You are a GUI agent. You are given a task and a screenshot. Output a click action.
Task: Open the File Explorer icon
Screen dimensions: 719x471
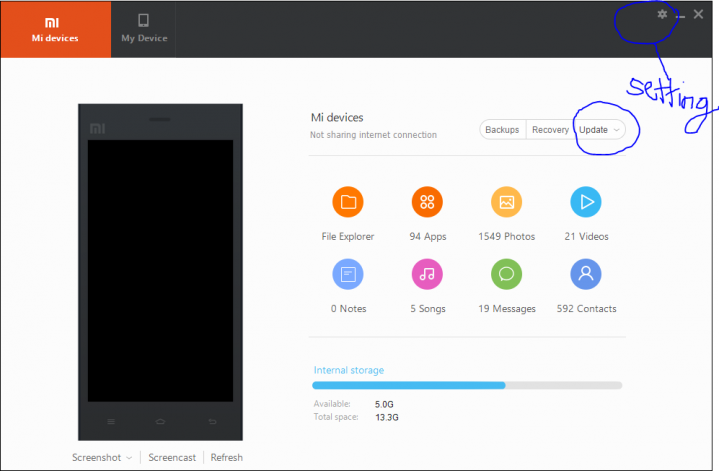348,202
